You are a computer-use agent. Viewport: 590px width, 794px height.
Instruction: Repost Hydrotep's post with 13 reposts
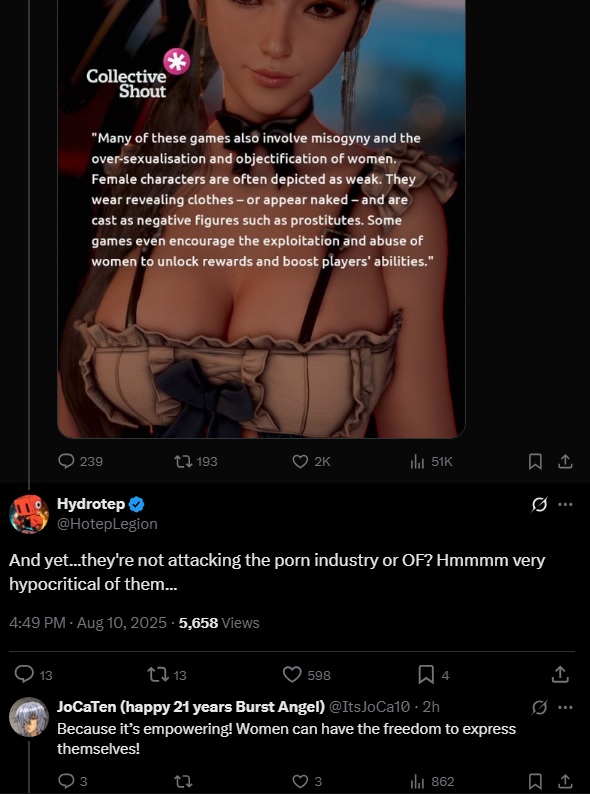[166, 674]
